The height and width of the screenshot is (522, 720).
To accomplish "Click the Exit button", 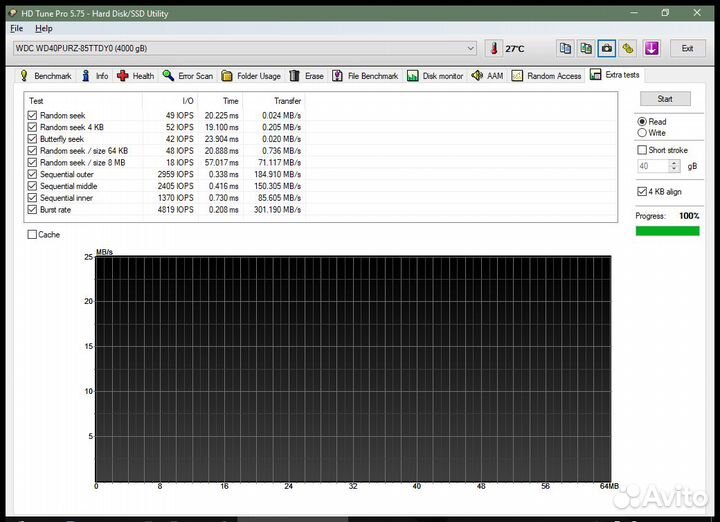I will click(687, 48).
